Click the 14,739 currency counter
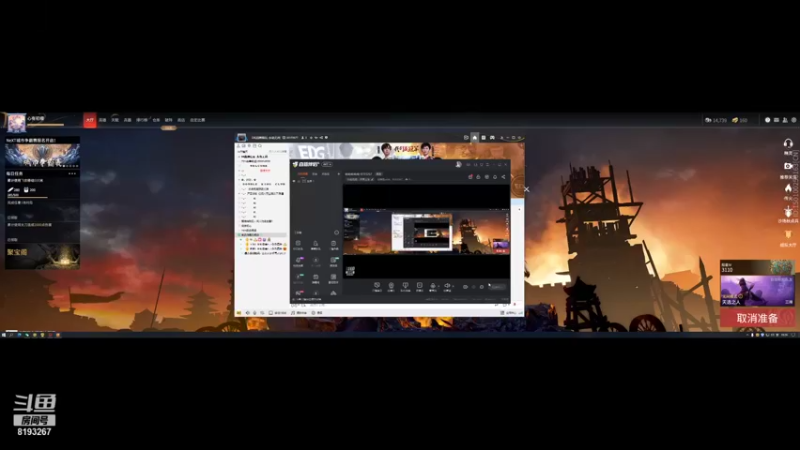 (x=716, y=120)
